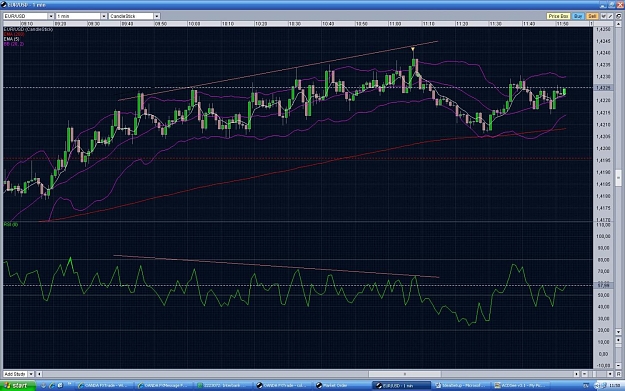Click the Internet Explorer quick launch icon
This screenshot has width=625, height=391.
pyautogui.click(x=52, y=385)
